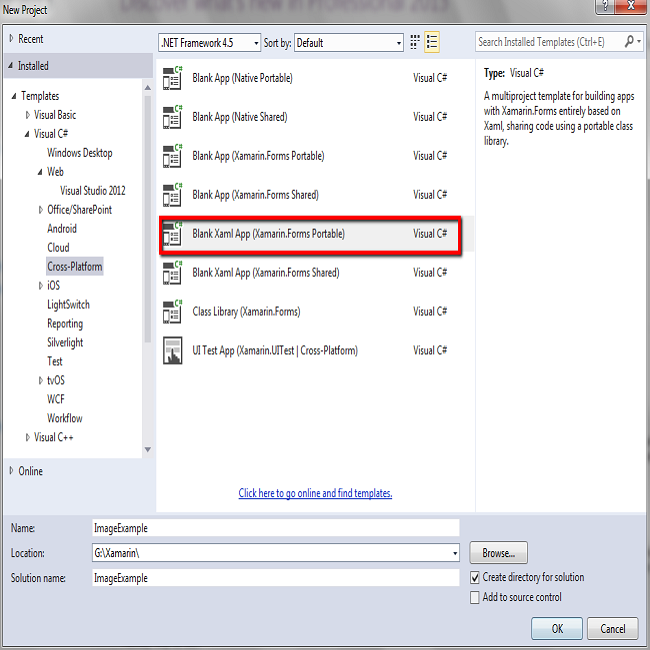
Task: Click the Blank Xaml App (Xamarin.Forms Shared) icon
Action: click(x=172, y=273)
